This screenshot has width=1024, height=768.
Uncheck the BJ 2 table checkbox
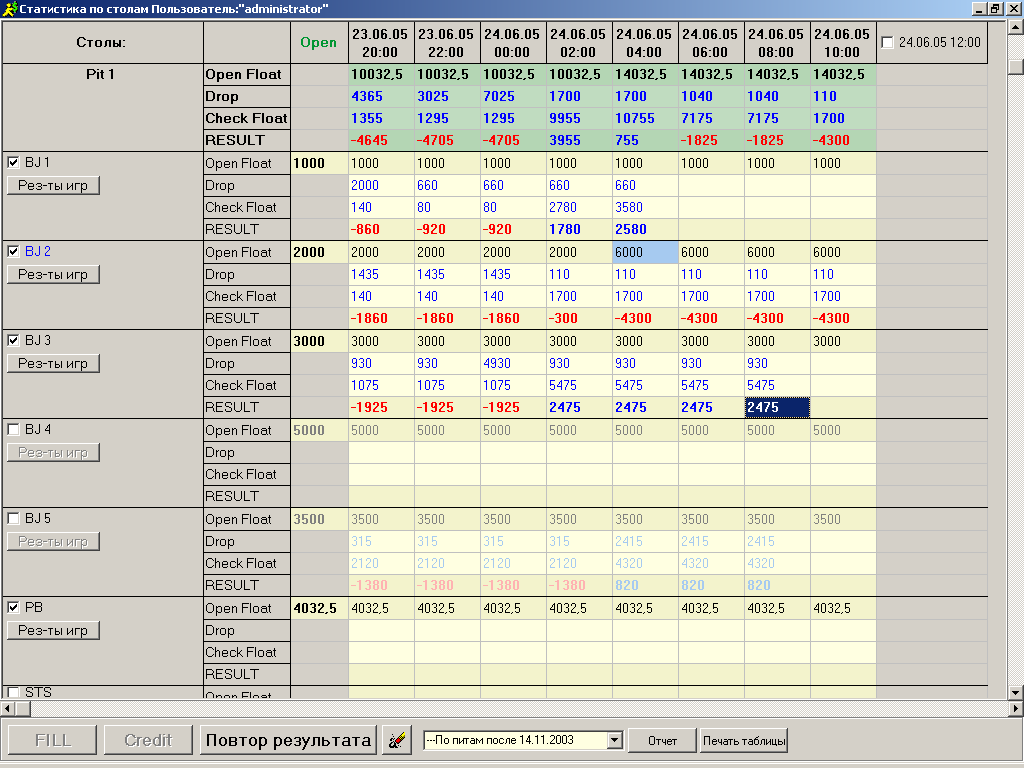13,251
